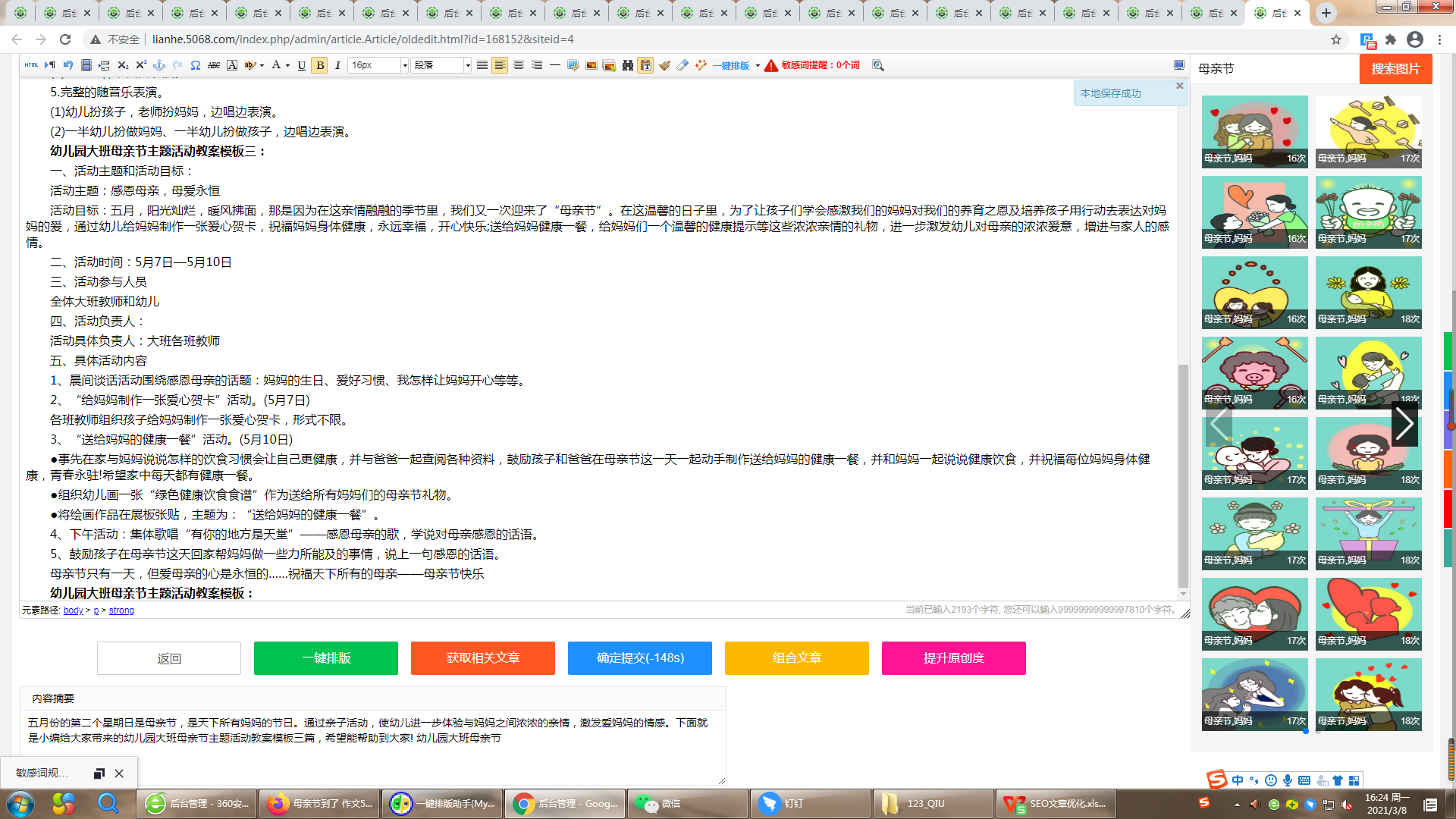
Task: Insert anchor link icon
Action: (x=159, y=65)
